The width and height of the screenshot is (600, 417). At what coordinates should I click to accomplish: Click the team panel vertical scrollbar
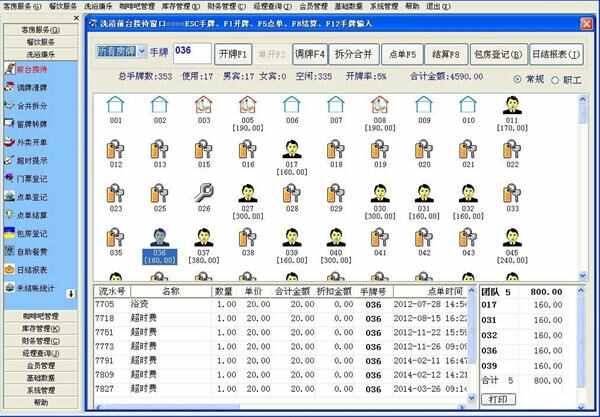tap(581, 347)
